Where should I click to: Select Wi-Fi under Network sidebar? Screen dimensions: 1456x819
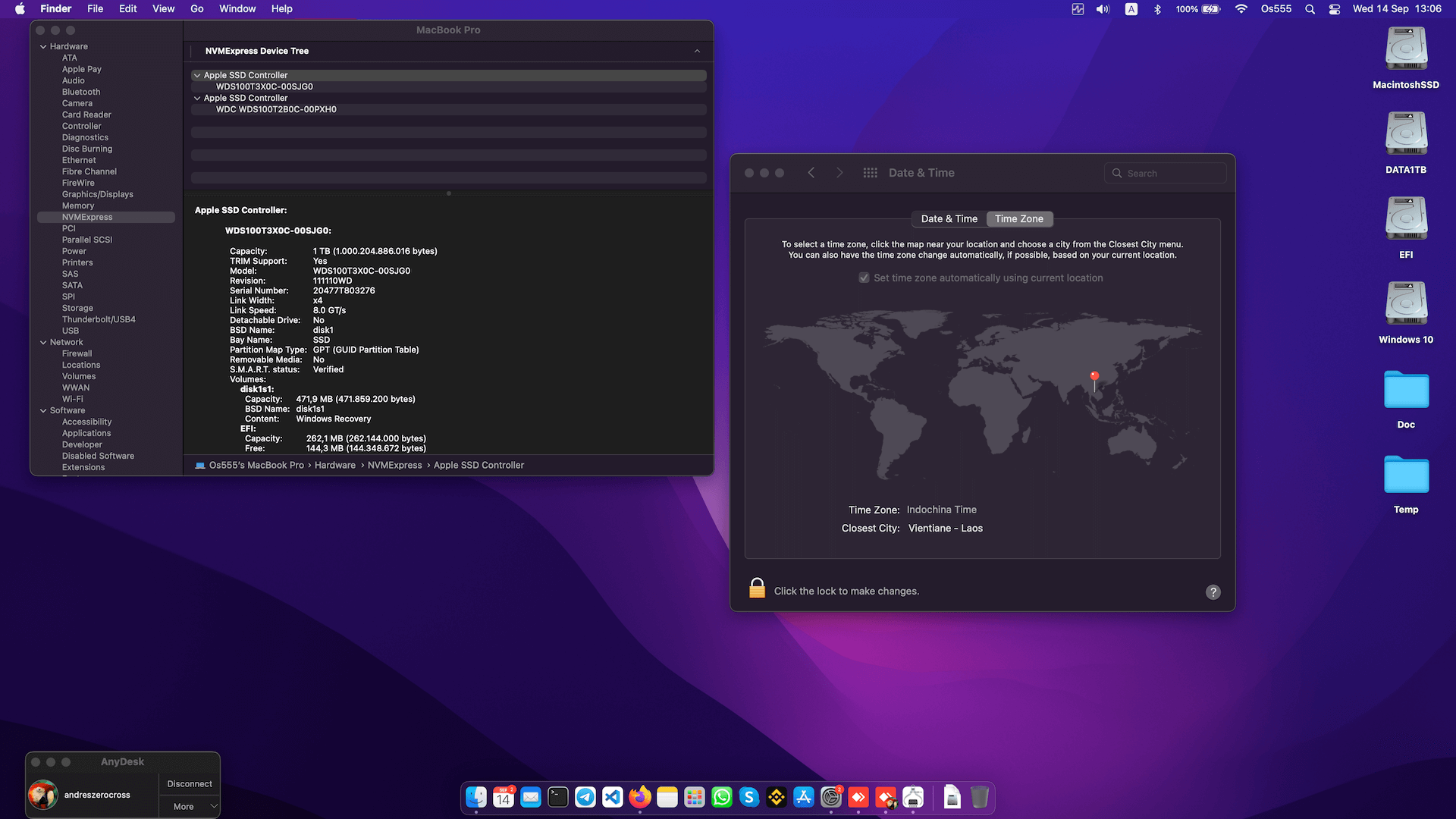point(73,399)
